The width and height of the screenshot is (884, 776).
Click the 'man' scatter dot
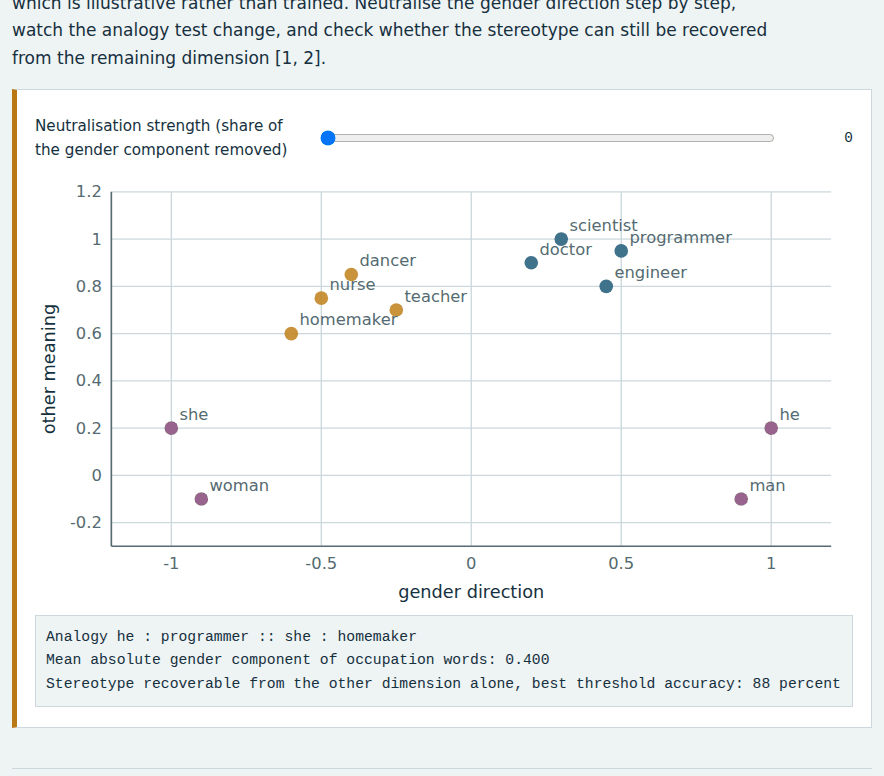point(741,499)
